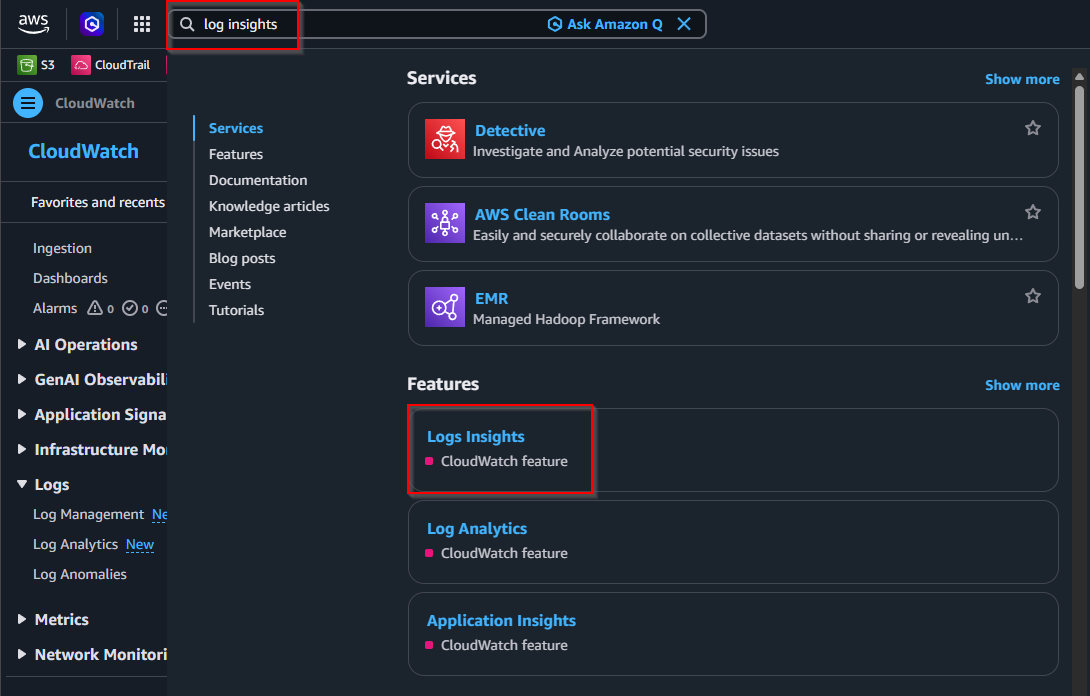Click the OK alarms checkmark count
The height and width of the screenshot is (696, 1090).
coord(135,308)
